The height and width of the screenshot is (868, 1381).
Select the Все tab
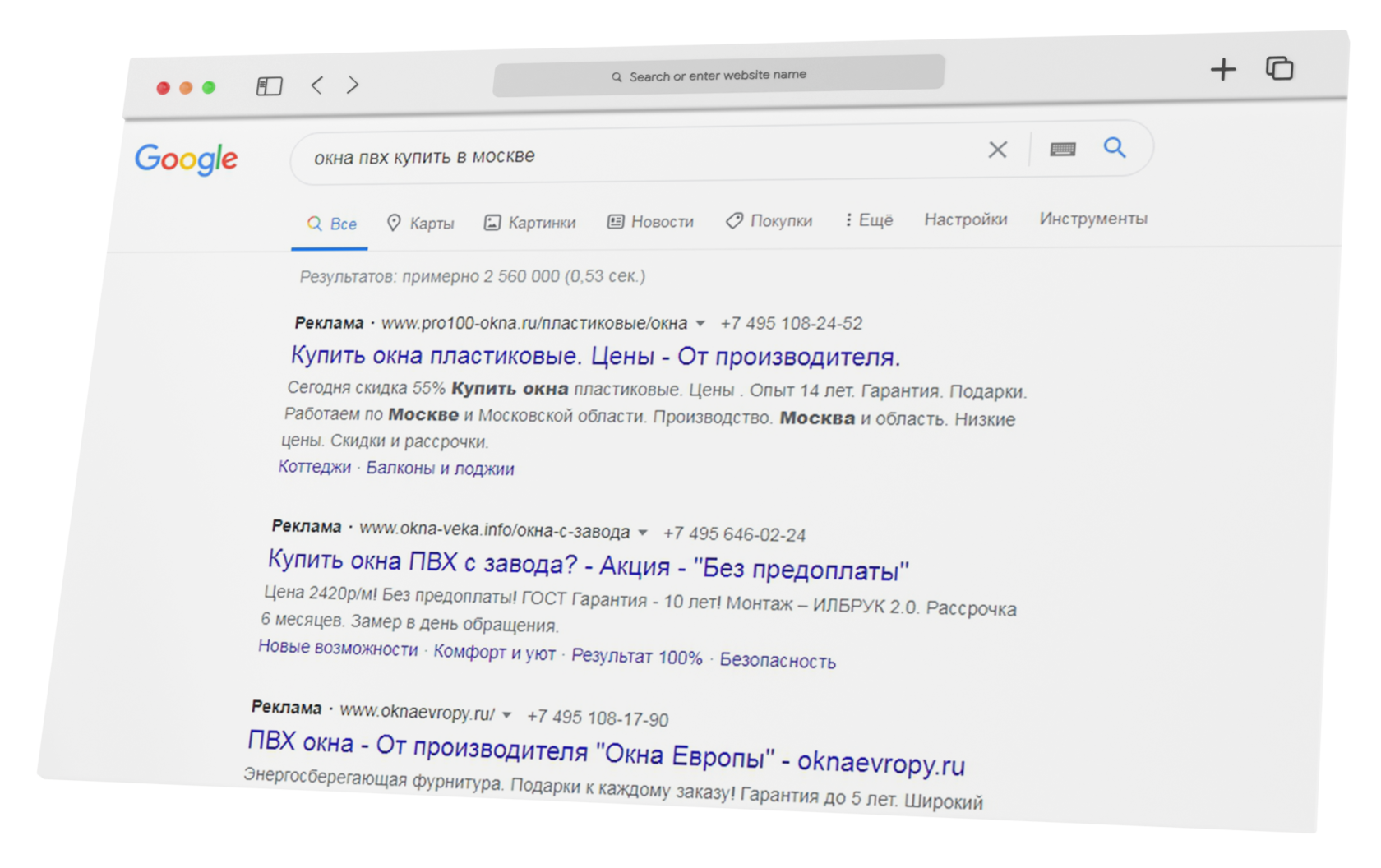click(x=331, y=224)
